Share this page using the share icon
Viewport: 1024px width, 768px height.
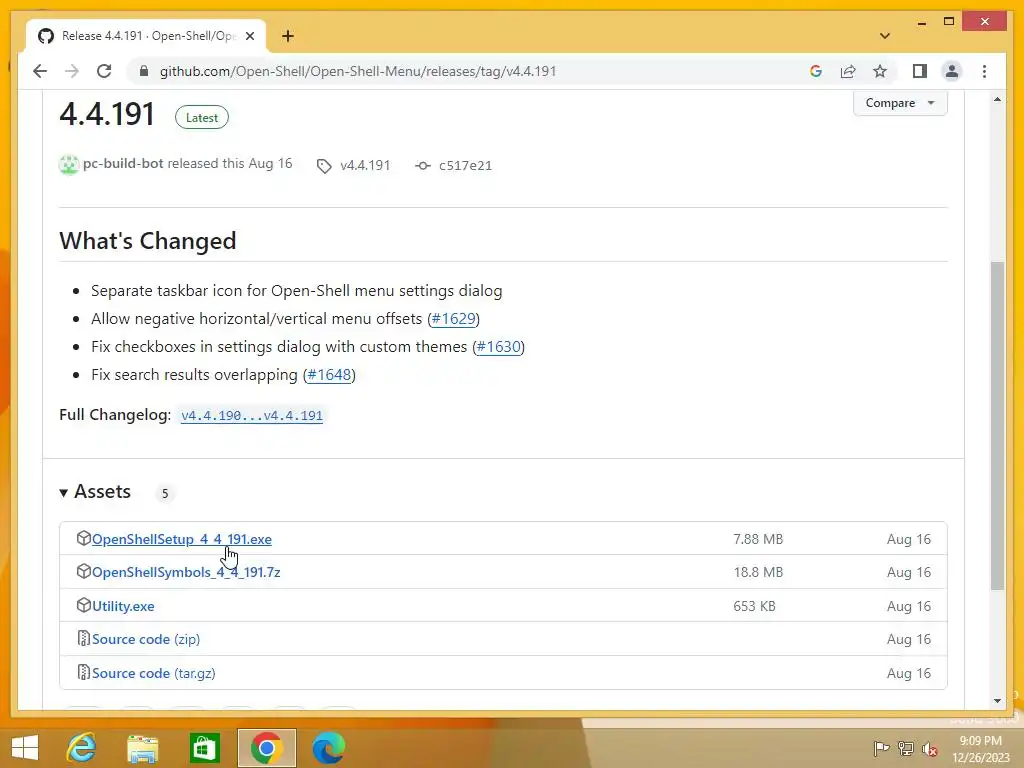click(x=848, y=71)
